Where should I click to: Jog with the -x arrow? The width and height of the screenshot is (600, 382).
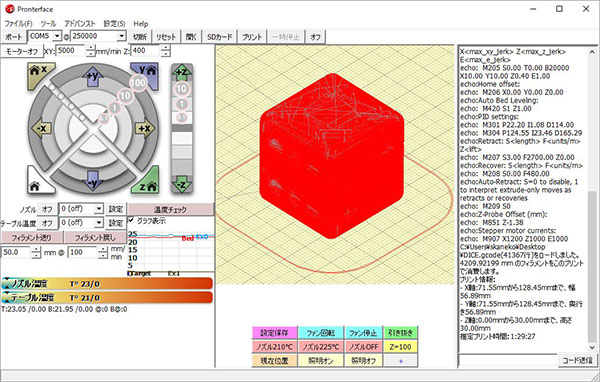41,128
